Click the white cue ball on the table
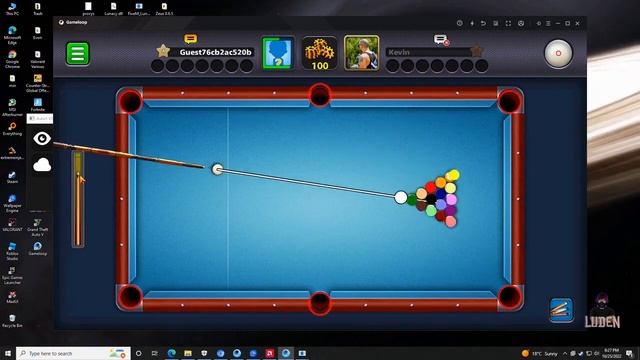The width and height of the screenshot is (640, 360). tap(218, 169)
